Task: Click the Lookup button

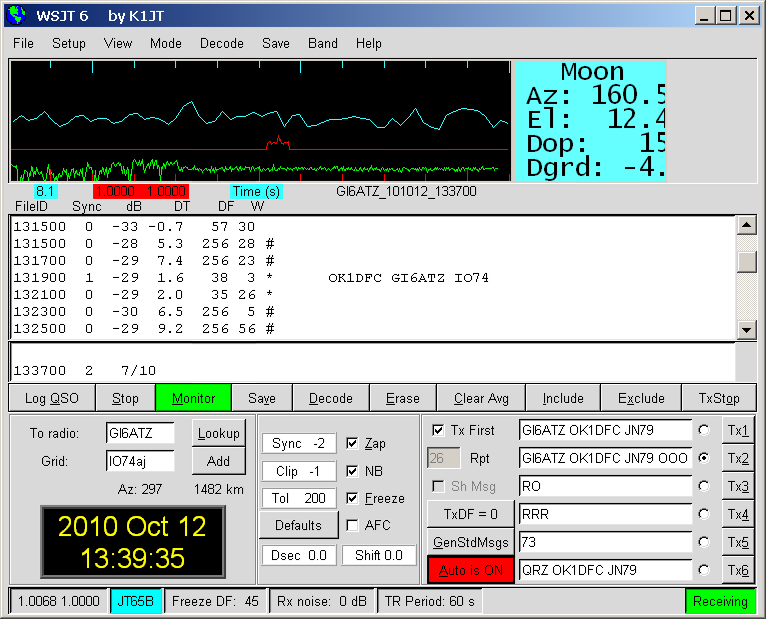Action: [218, 433]
